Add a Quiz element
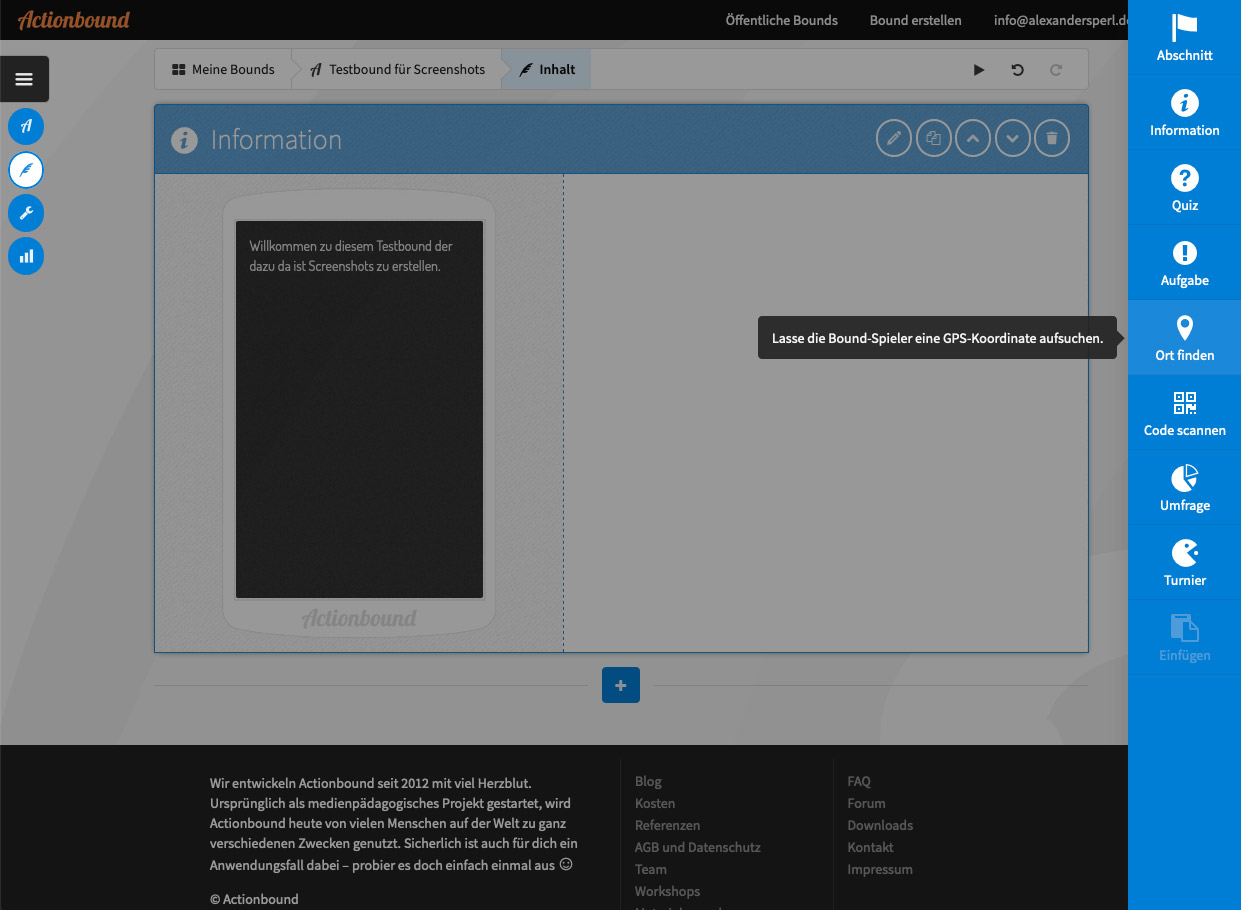The width and height of the screenshot is (1241, 910). tap(1184, 187)
